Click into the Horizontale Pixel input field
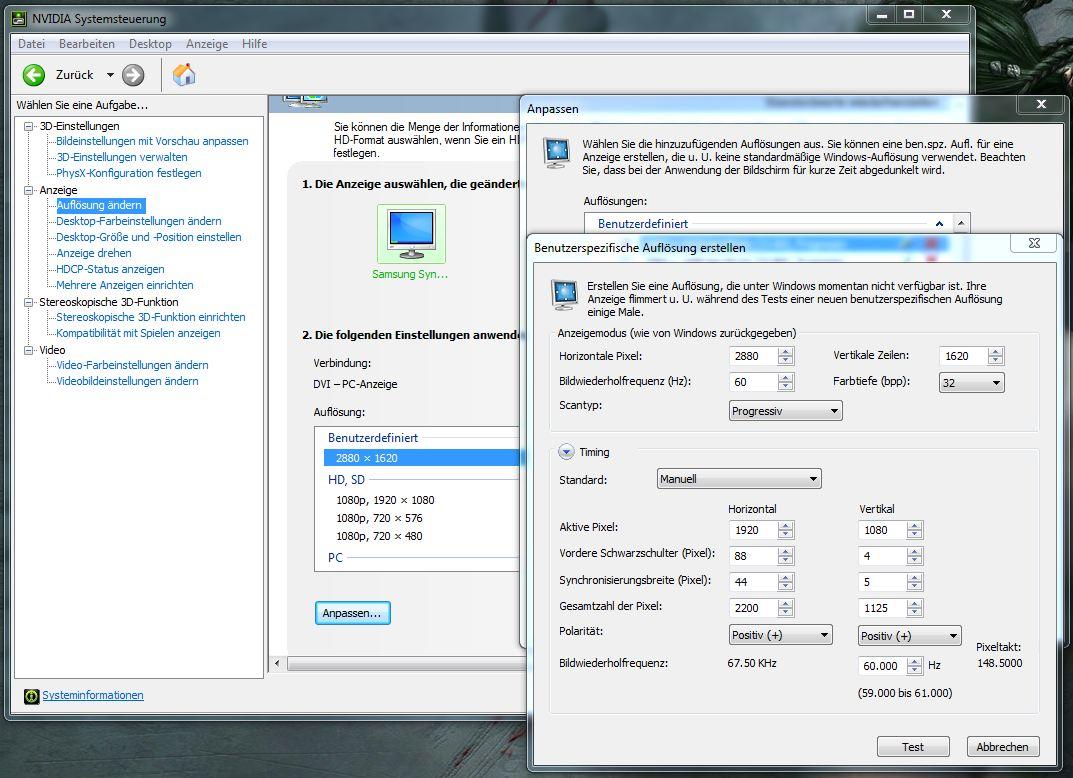 pyautogui.click(x=752, y=356)
